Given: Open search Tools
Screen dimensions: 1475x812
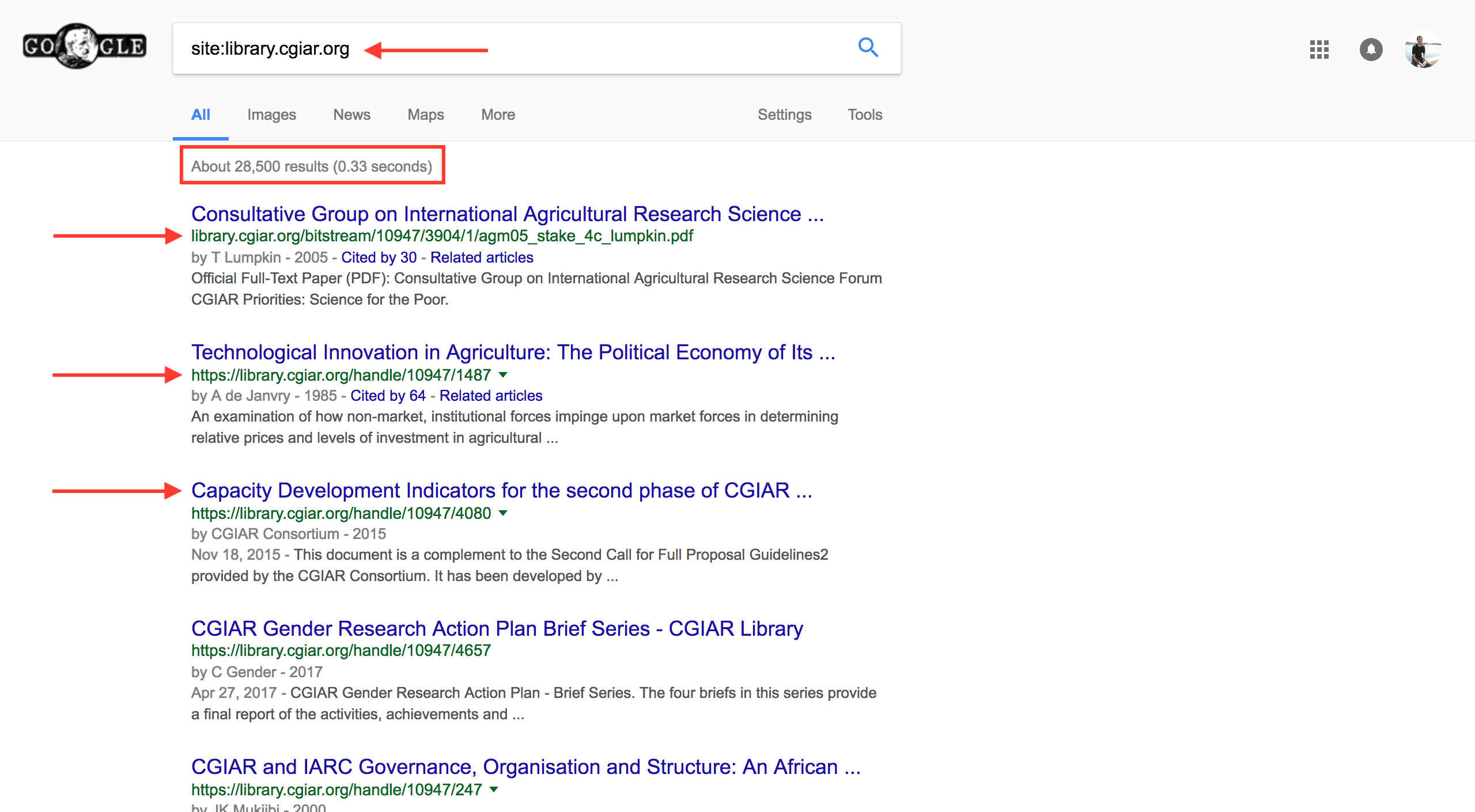Looking at the screenshot, I should [865, 115].
